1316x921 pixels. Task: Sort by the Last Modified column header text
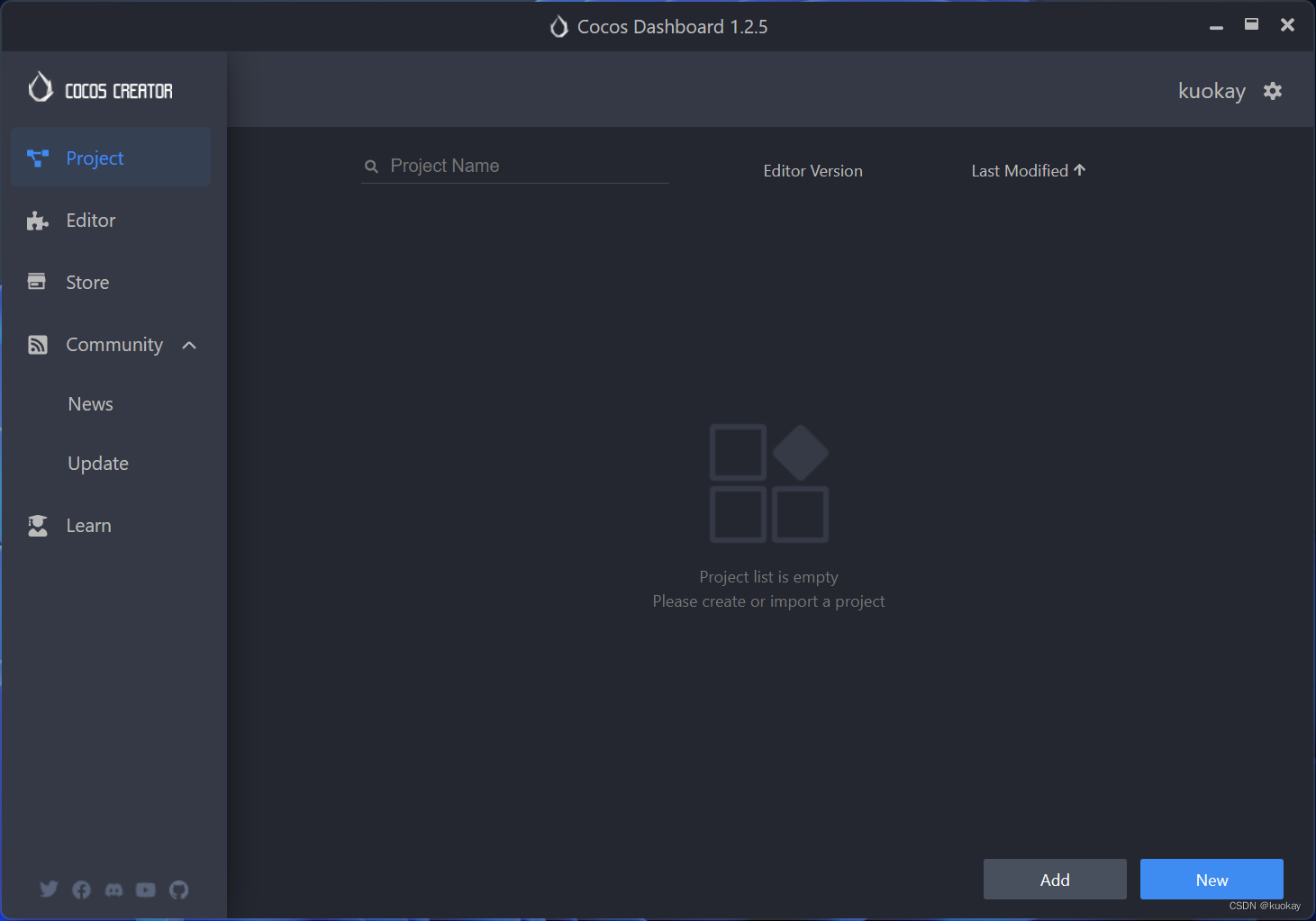(x=1020, y=171)
